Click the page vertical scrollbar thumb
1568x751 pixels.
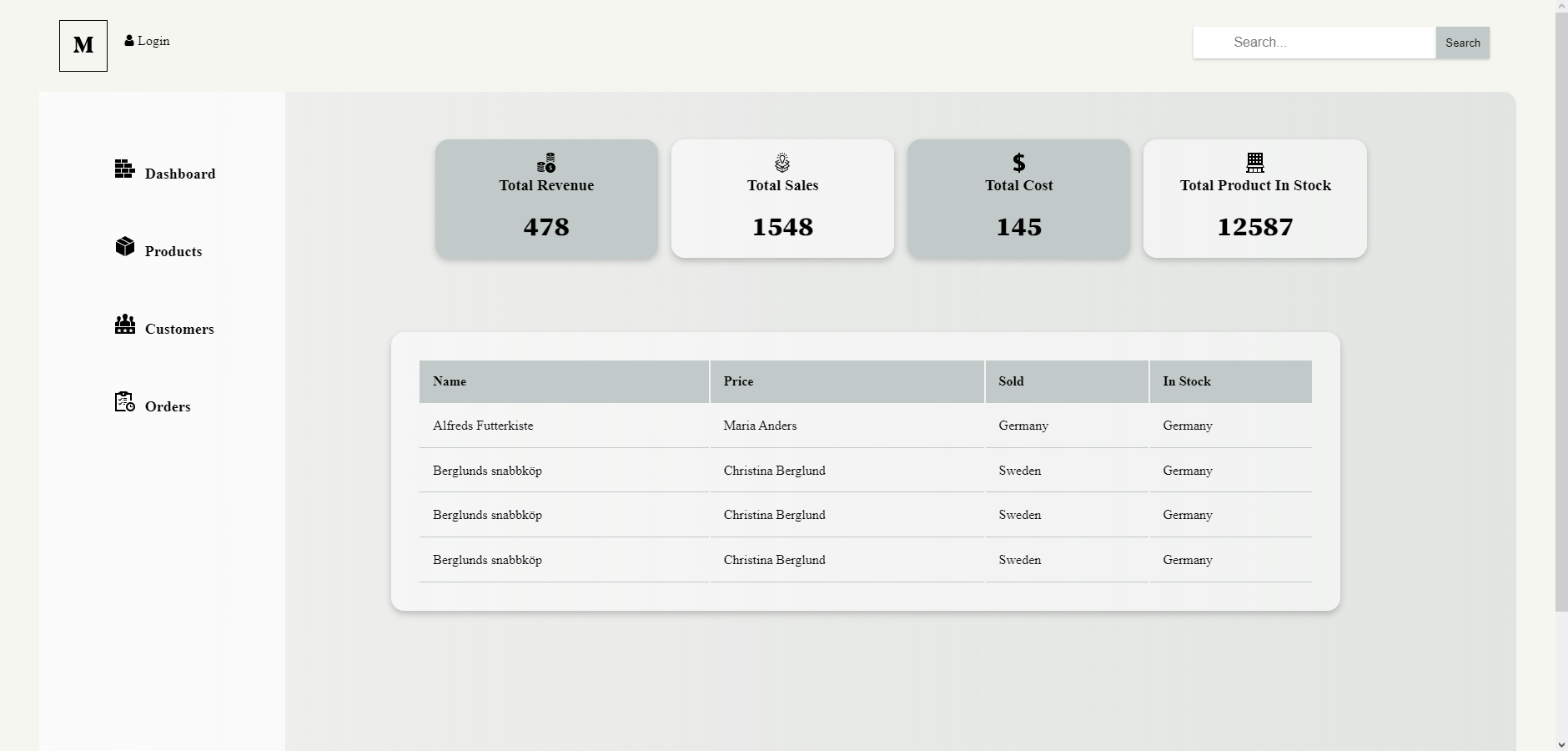pyautogui.click(x=1561, y=313)
